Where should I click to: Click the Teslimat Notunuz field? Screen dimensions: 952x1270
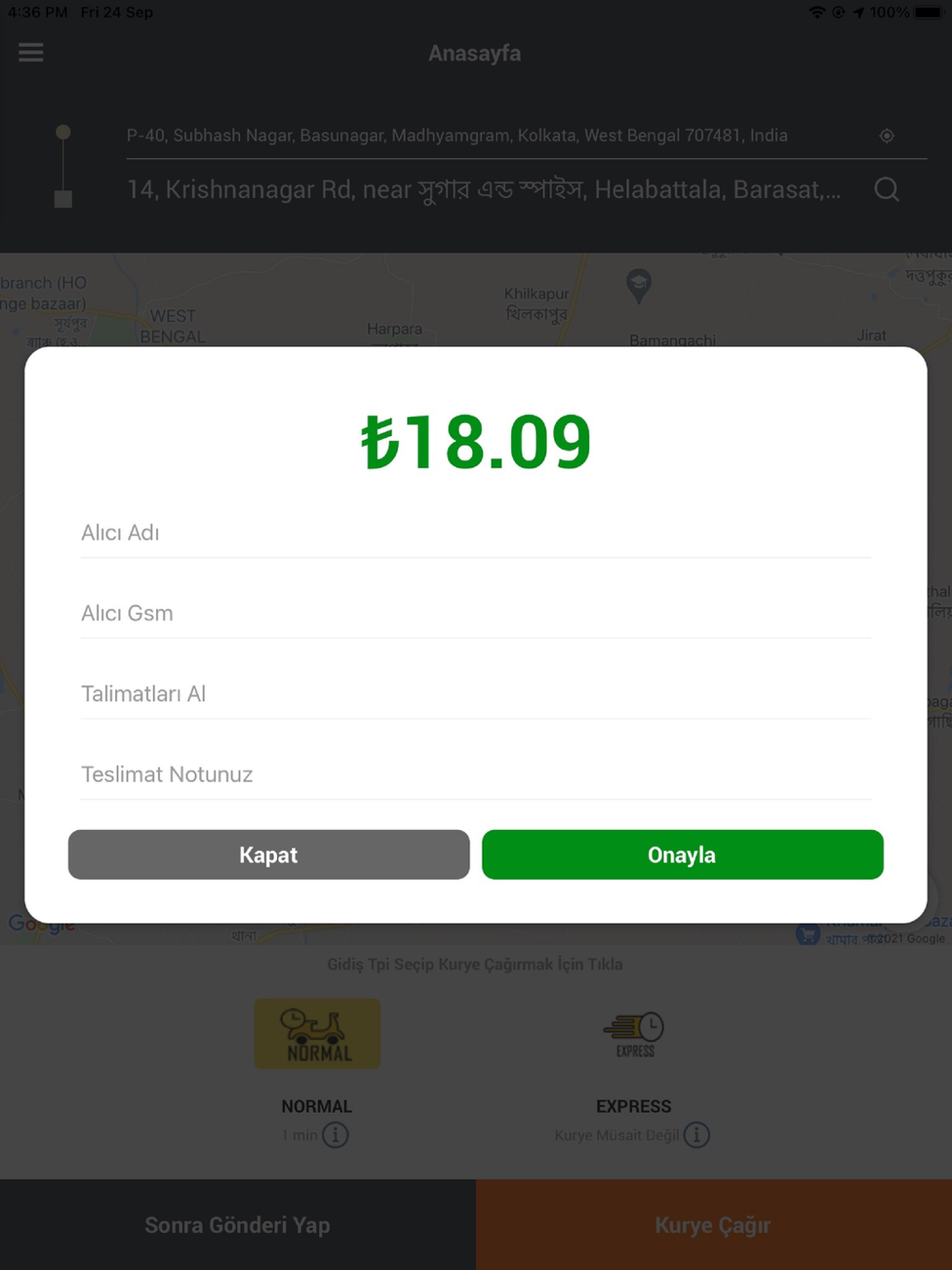click(476, 775)
